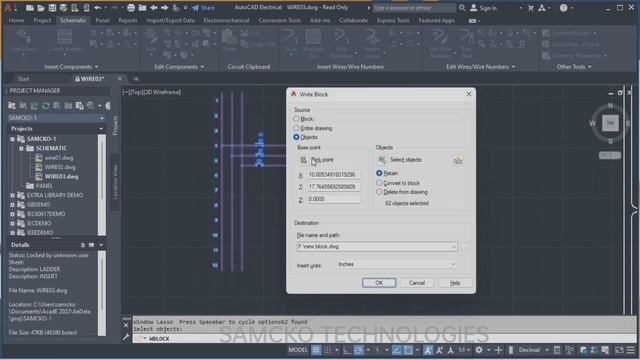
Task: Click OK in Write Block dialog
Action: 379,283
